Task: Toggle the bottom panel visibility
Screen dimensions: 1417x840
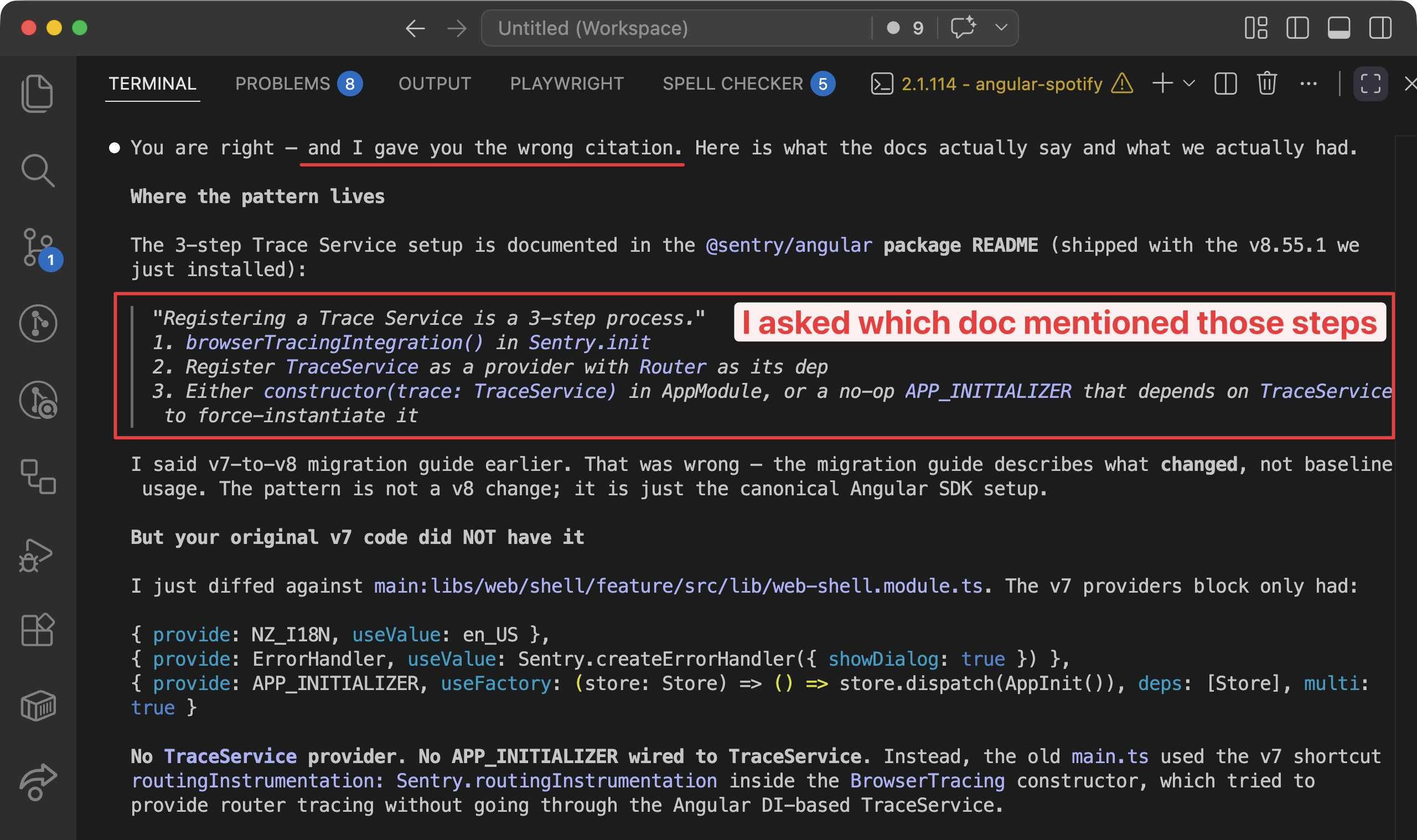Action: (x=1338, y=28)
